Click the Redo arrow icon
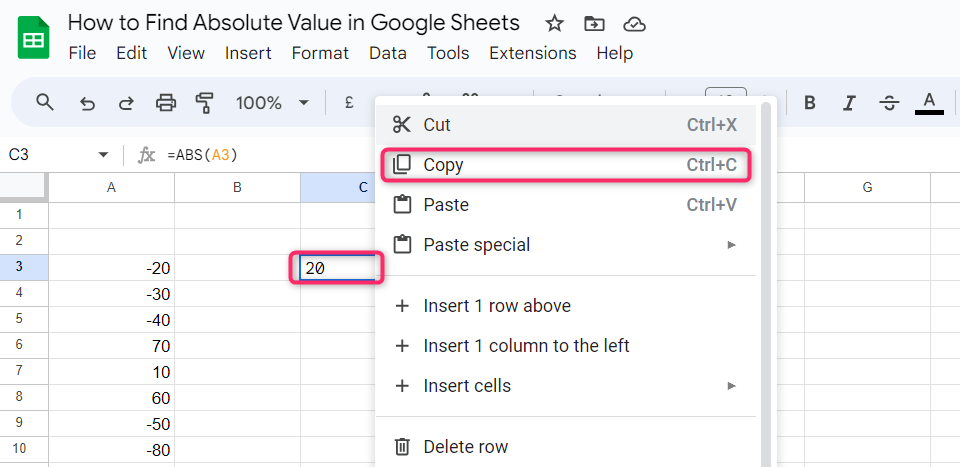The height and width of the screenshot is (467, 960). tap(126, 102)
